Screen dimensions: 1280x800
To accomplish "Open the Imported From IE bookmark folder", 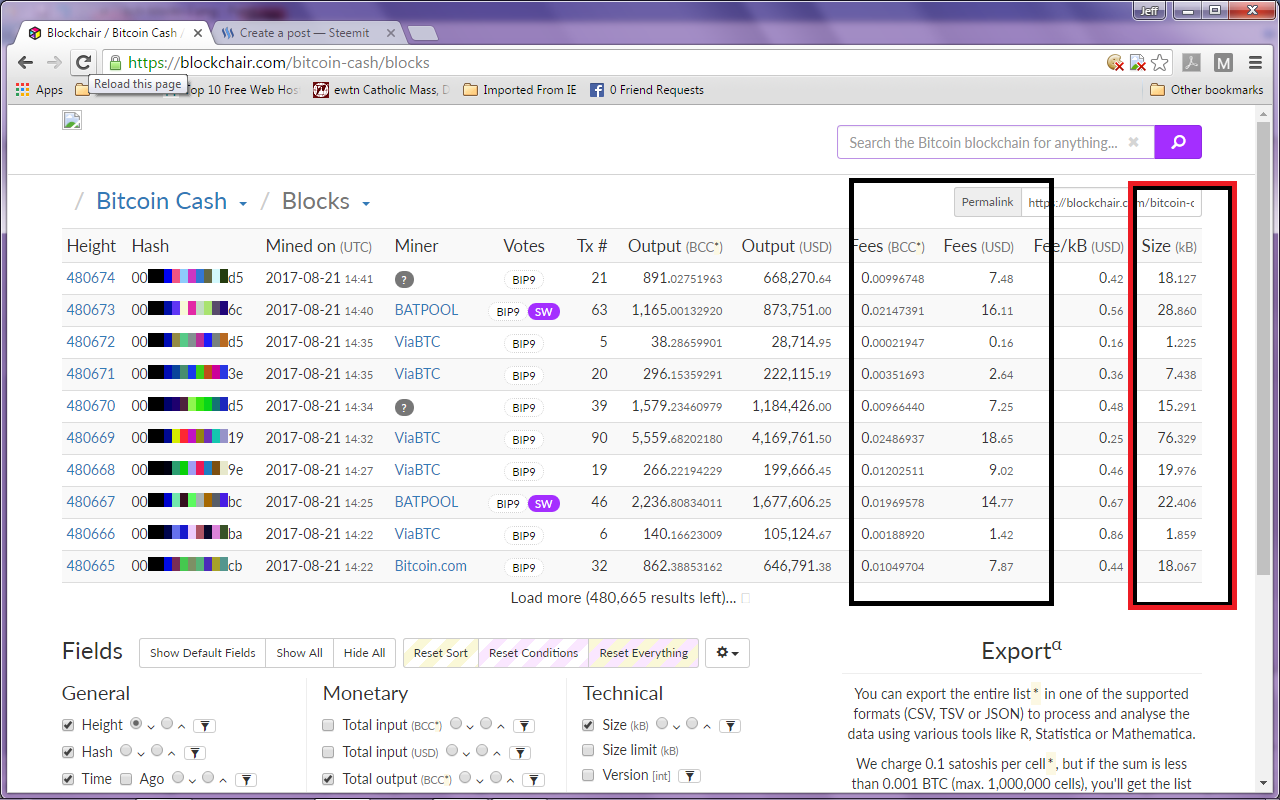I will 520,90.
